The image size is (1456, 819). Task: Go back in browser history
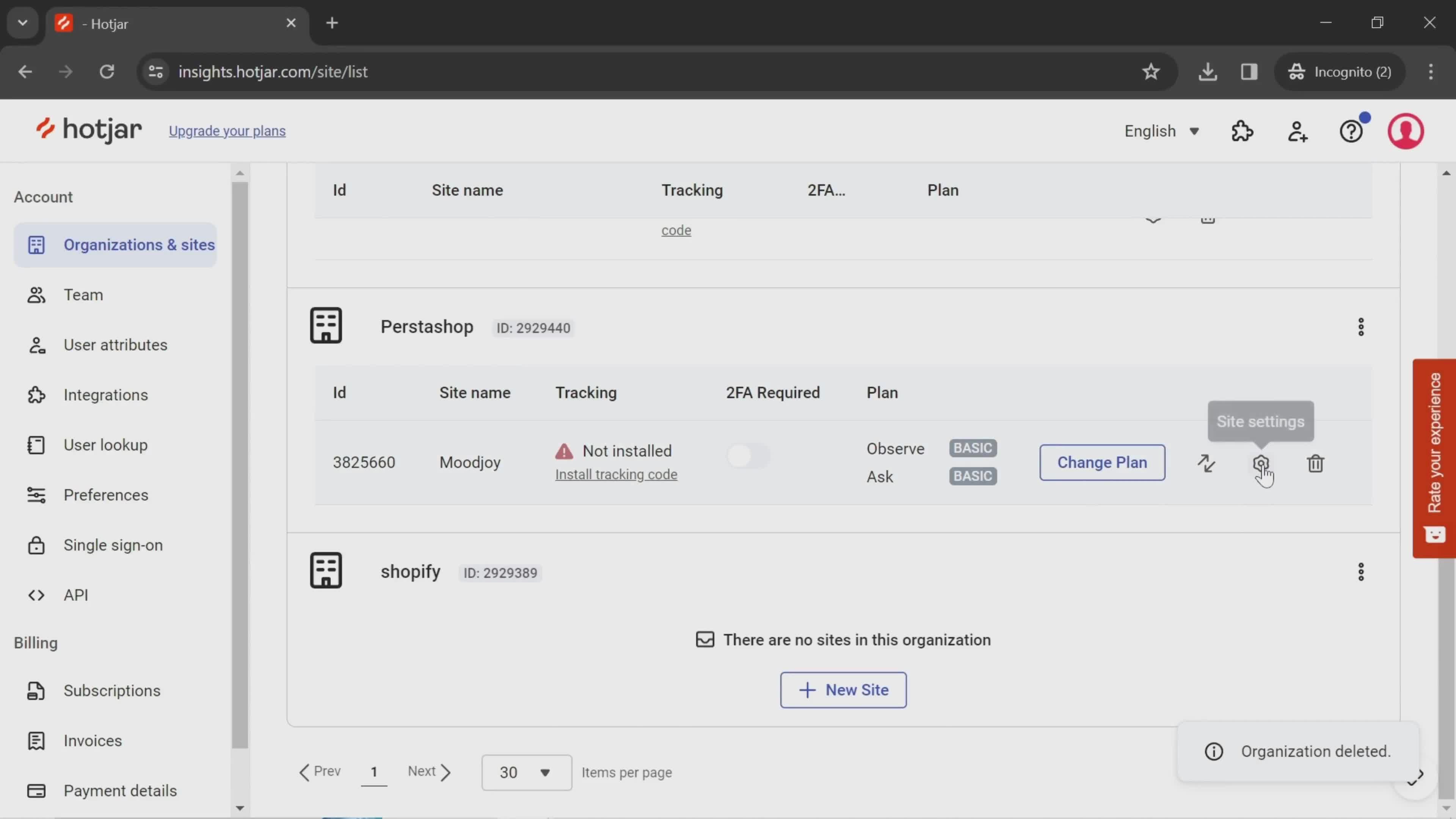coord(25,72)
